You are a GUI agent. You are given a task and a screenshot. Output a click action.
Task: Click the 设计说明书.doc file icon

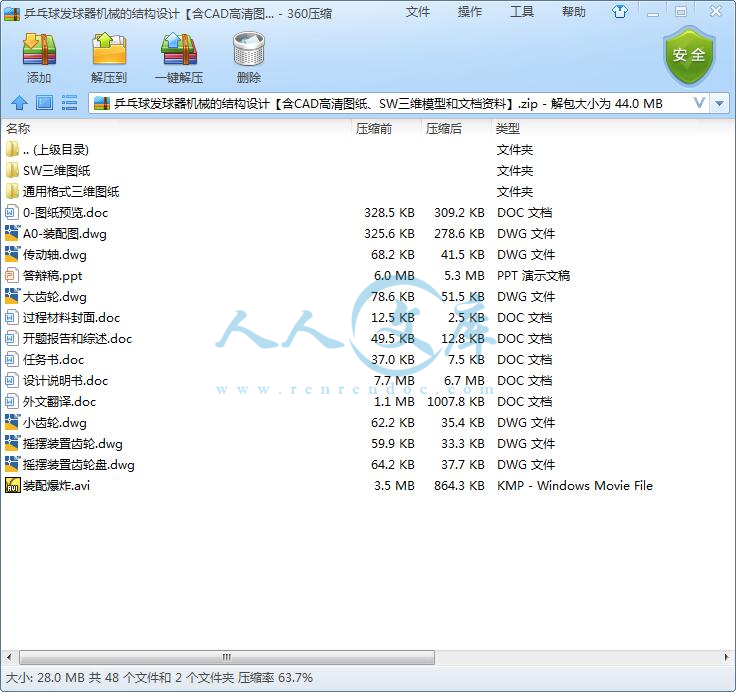(x=12, y=380)
